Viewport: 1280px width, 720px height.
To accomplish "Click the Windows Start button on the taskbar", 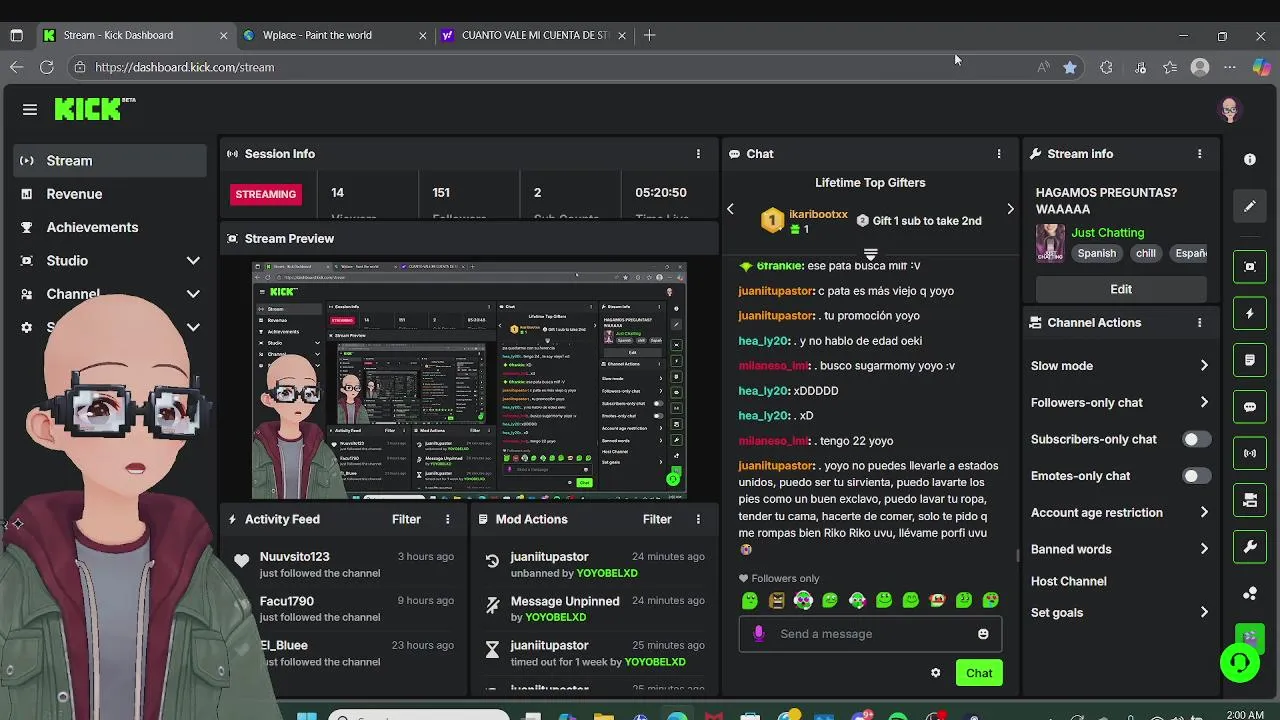I will [x=307, y=716].
